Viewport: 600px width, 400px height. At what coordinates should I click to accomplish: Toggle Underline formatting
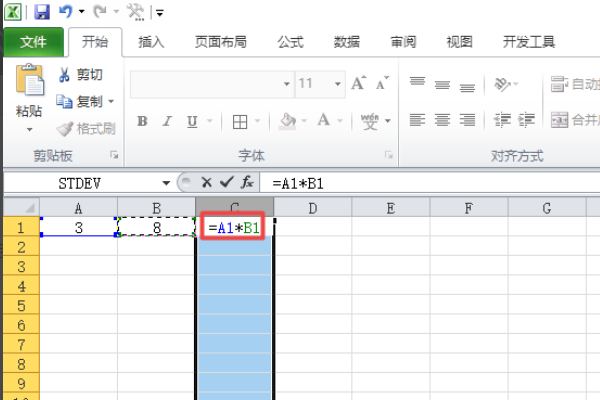(192, 121)
